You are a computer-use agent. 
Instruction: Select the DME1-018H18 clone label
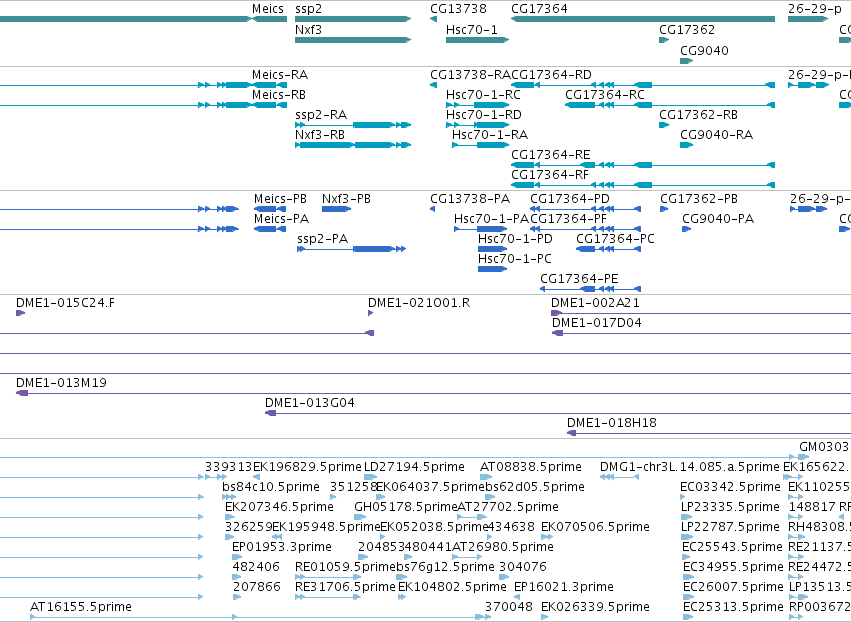point(612,423)
